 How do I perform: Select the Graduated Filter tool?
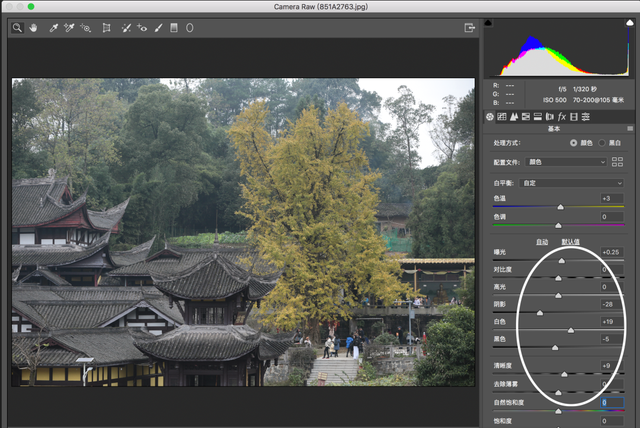click(174, 28)
